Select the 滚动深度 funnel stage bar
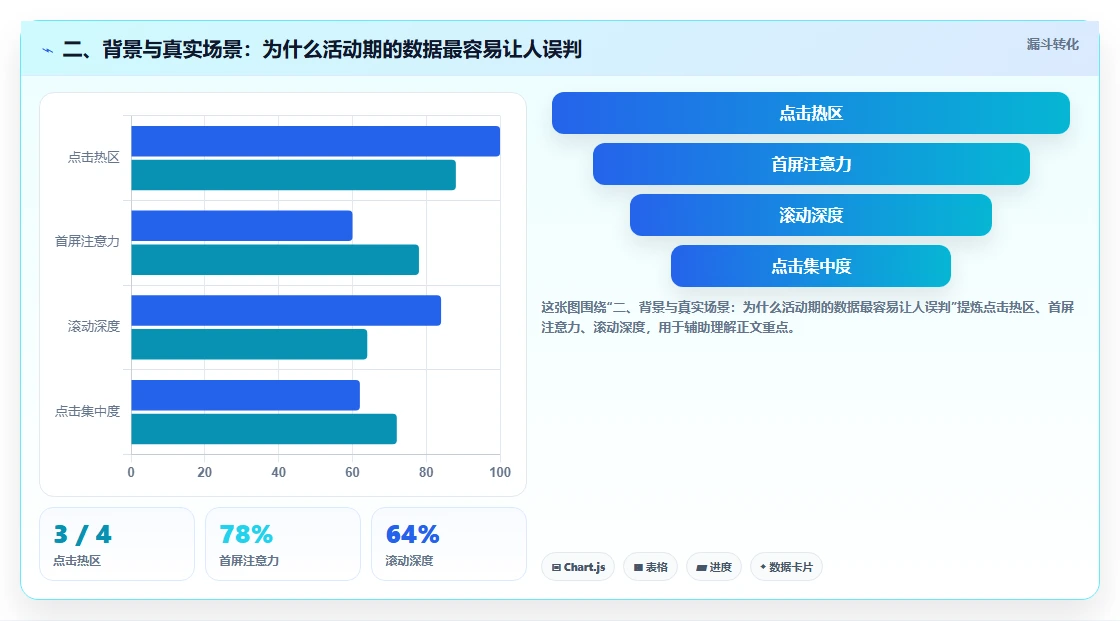 coord(811,215)
